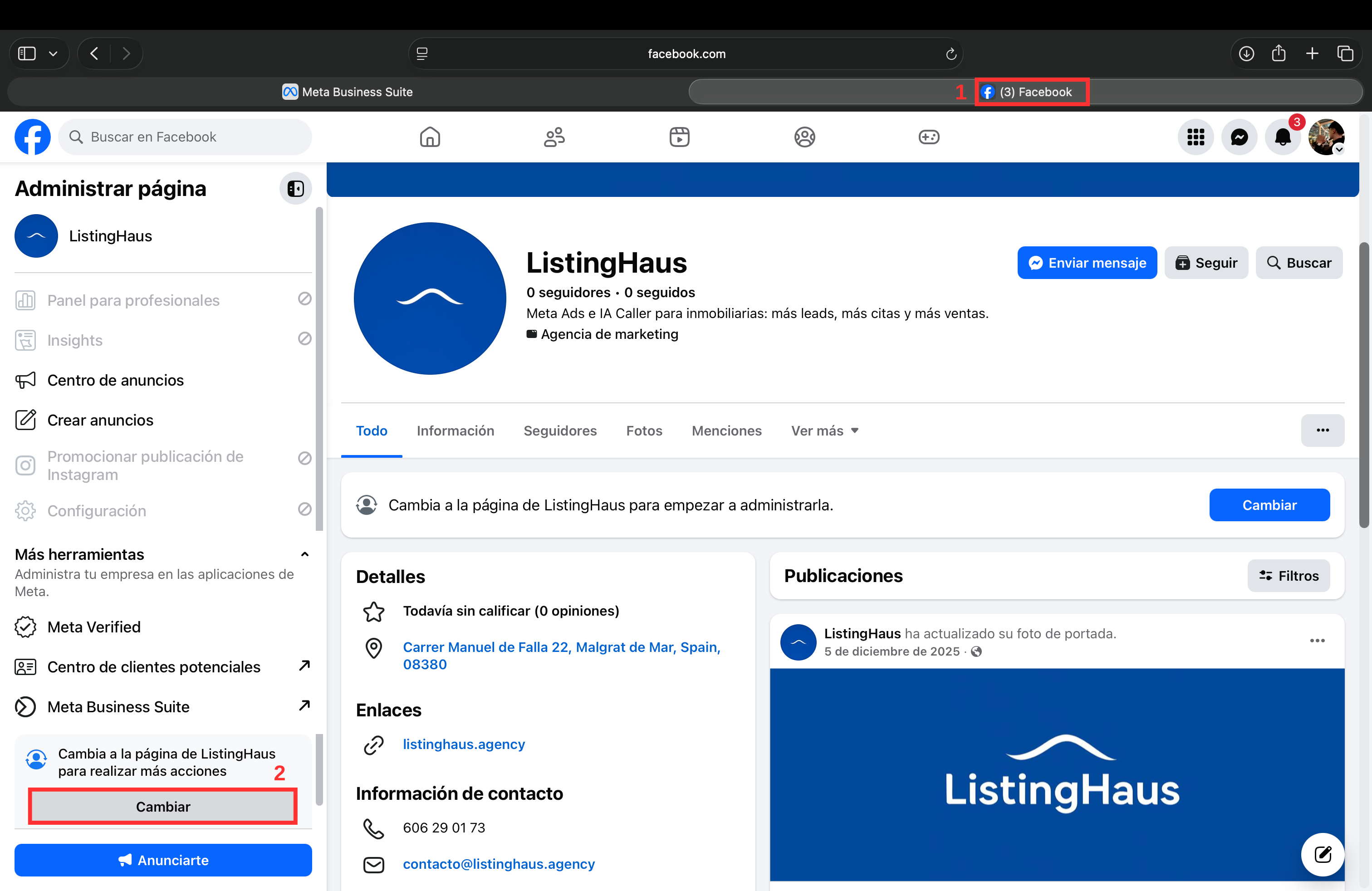Click the Enviar mensaje button
The height and width of the screenshot is (891, 1372).
click(x=1087, y=263)
